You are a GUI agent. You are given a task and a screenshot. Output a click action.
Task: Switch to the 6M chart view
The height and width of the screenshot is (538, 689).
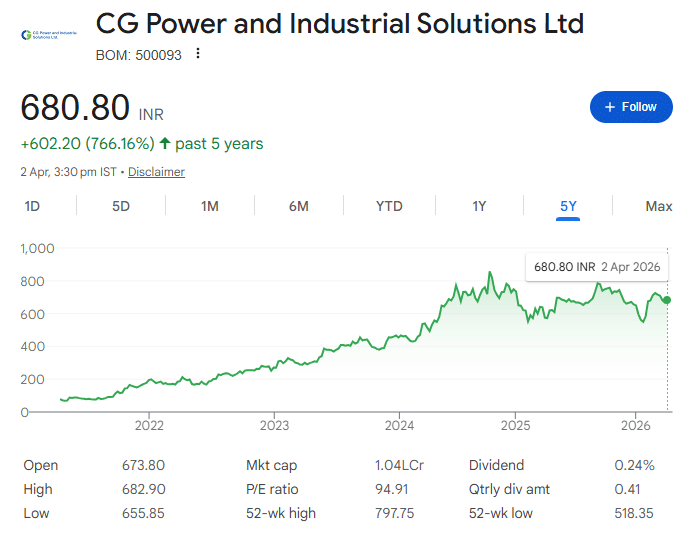click(299, 206)
